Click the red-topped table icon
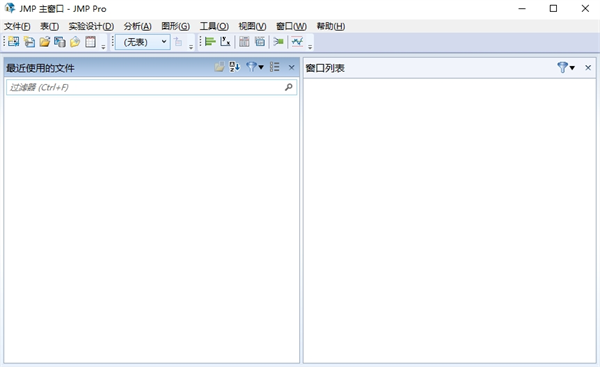Screen dimensions: 600x367 (x=91, y=41)
